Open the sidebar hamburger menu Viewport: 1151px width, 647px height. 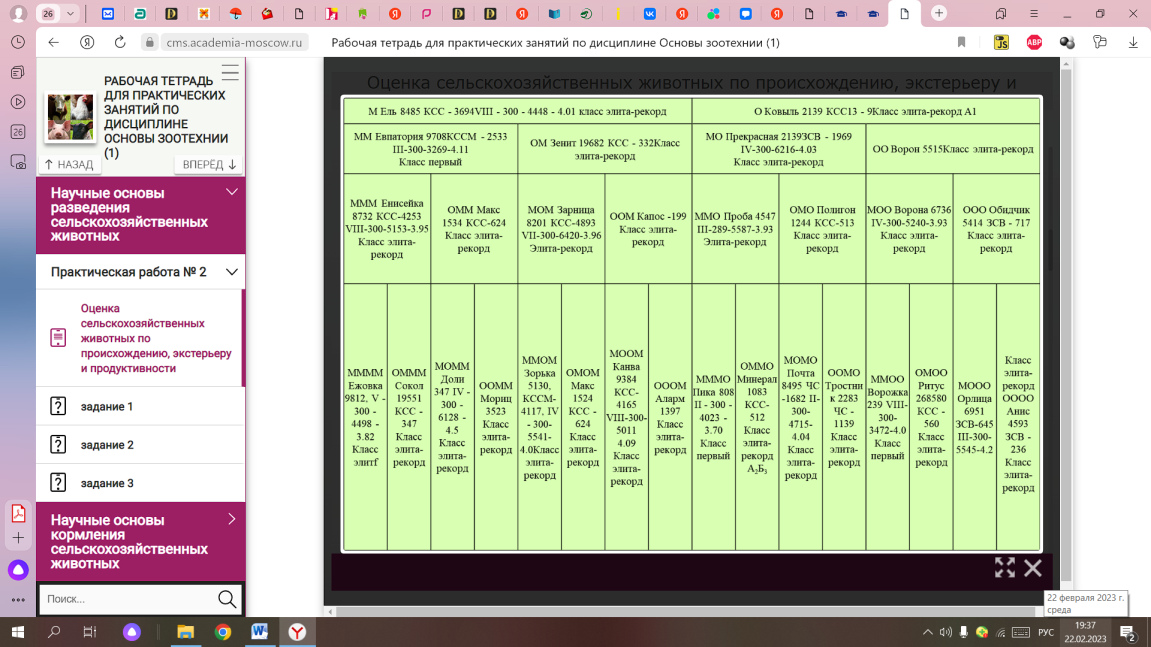pyautogui.click(x=230, y=73)
